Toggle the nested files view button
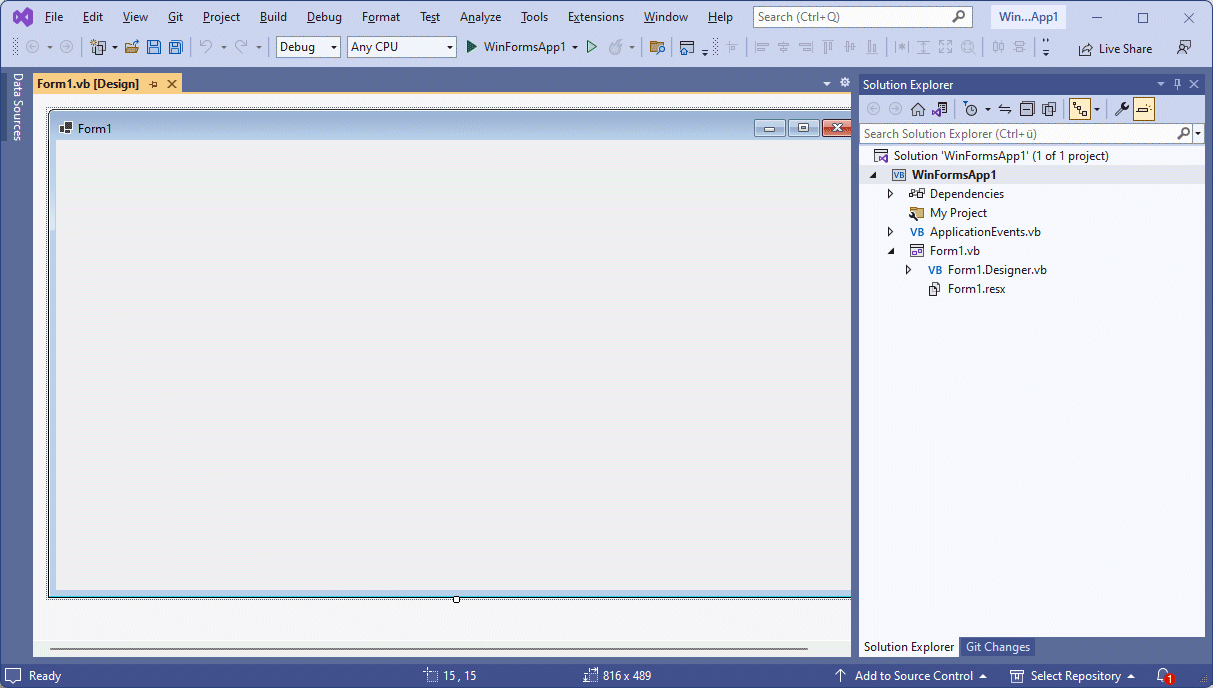 (x=1080, y=109)
